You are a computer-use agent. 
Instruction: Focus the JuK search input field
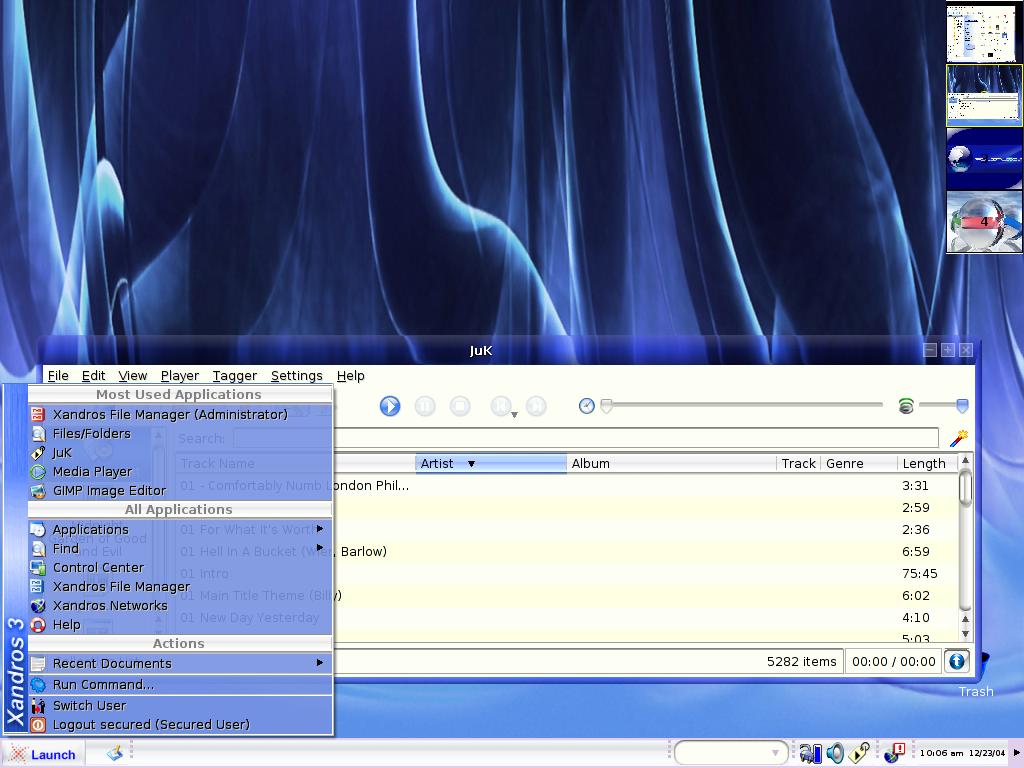coord(586,438)
